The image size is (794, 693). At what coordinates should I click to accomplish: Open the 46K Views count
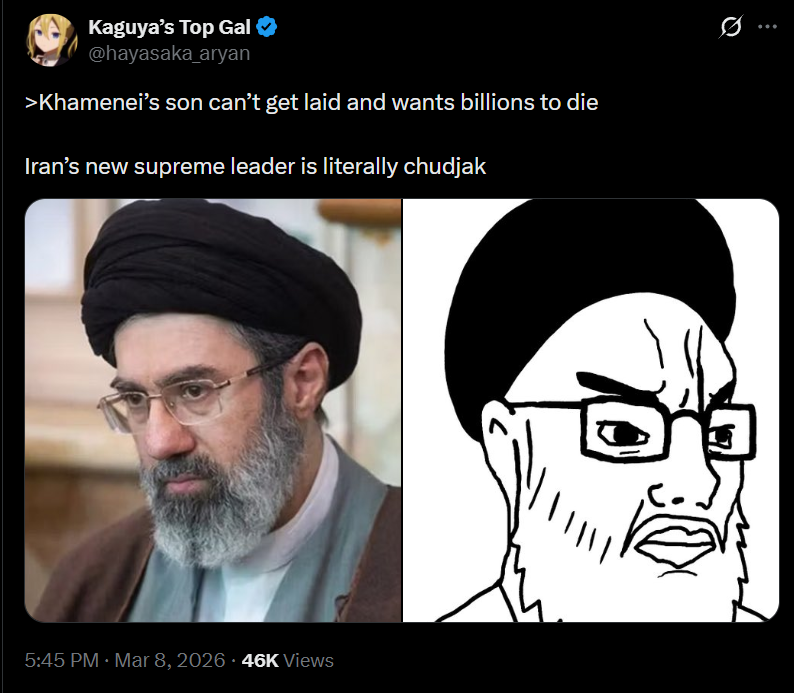point(288,660)
